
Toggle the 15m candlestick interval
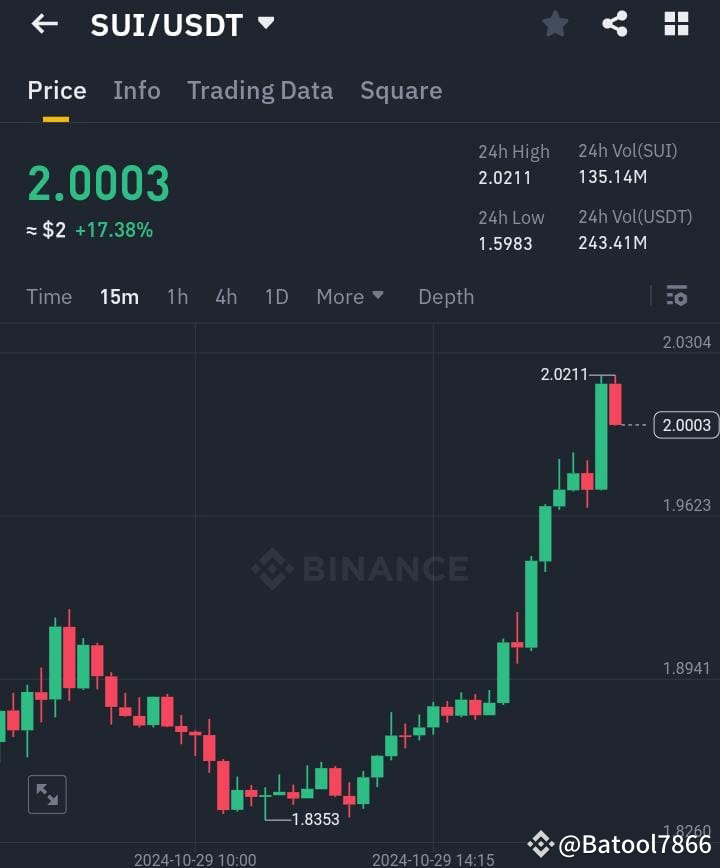point(119,296)
